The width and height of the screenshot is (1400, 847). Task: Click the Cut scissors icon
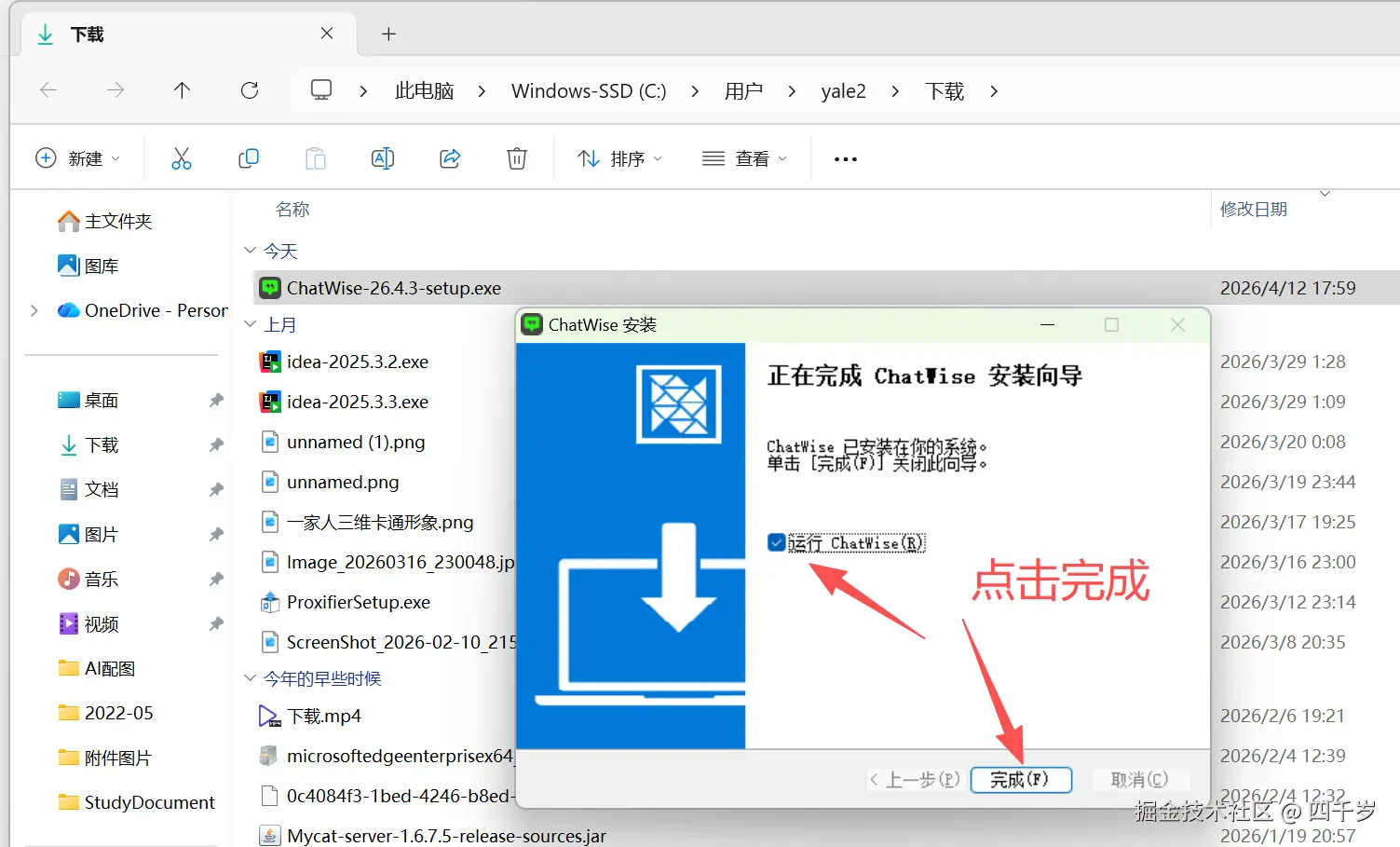pyautogui.click(x=182, y=158)
